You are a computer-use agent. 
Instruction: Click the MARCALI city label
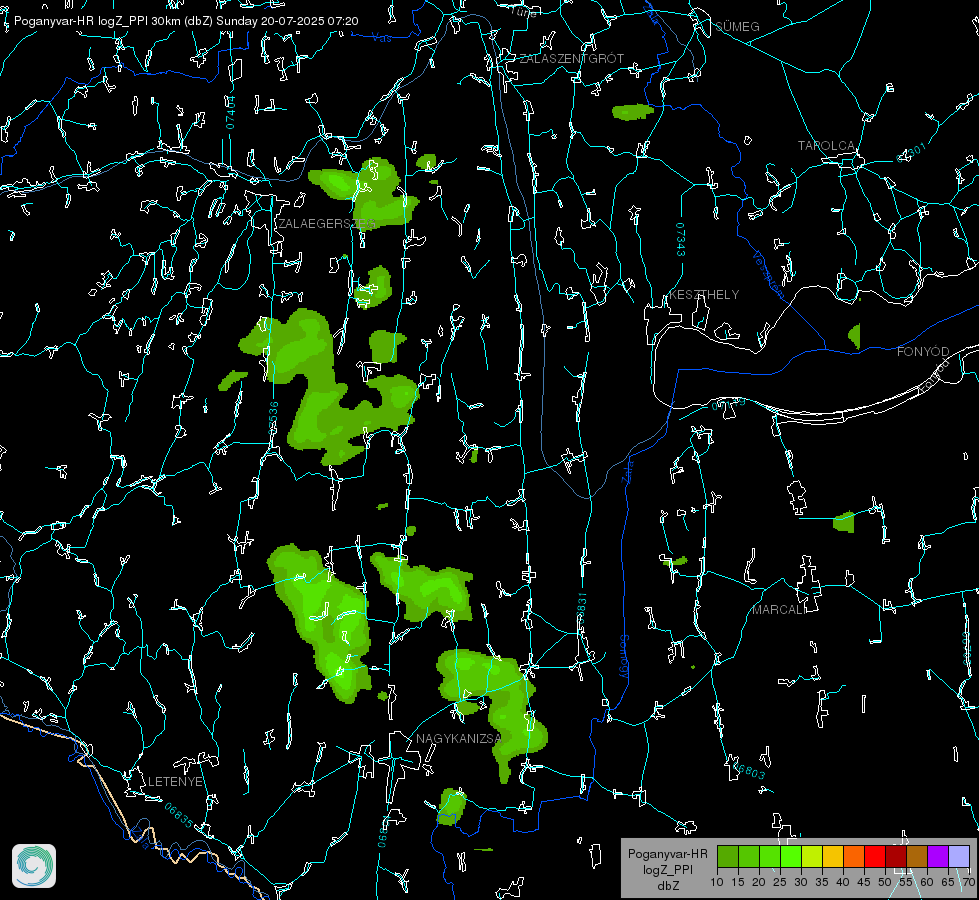780,610
